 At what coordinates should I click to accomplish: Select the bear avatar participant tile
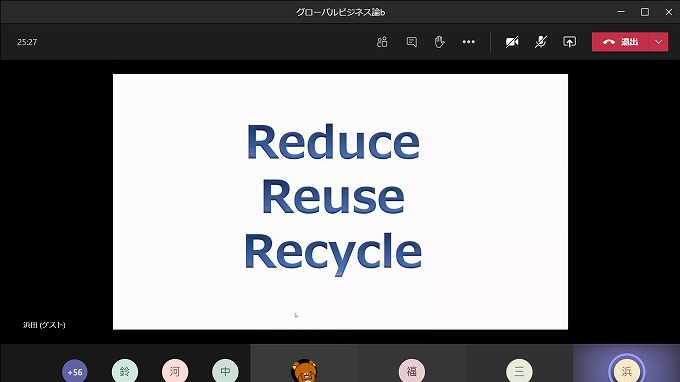coord(304,363)
